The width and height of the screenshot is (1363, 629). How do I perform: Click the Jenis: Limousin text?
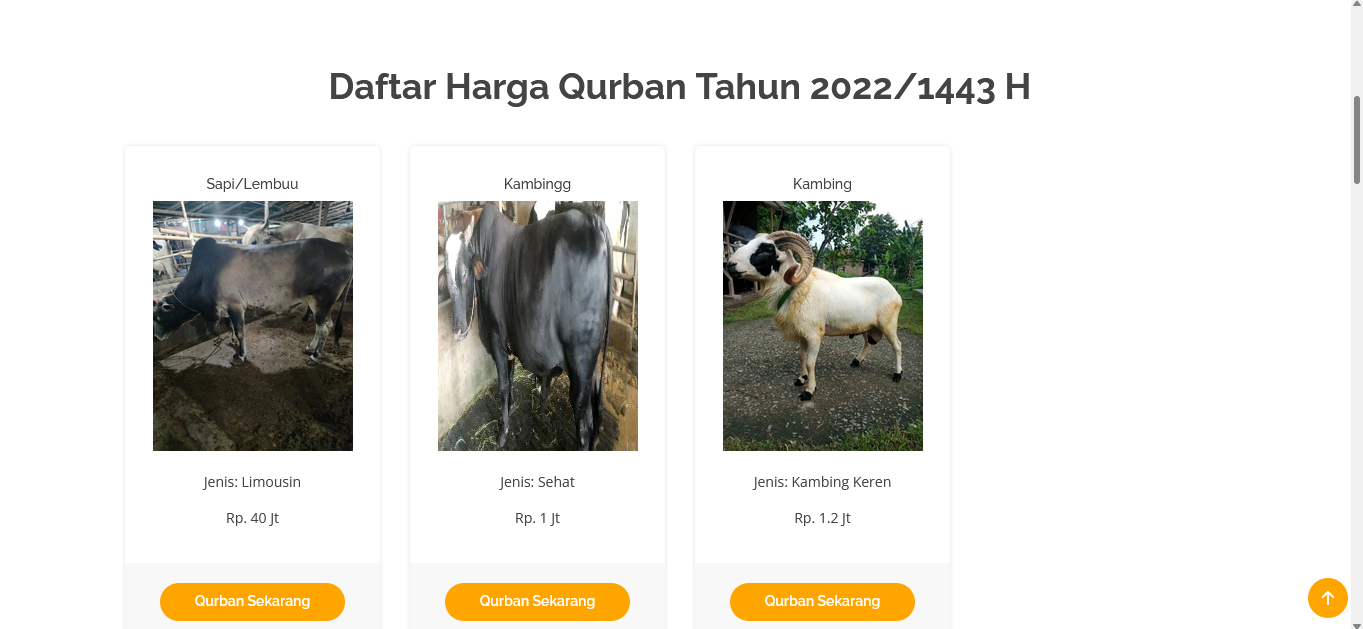pyautogui.click(x=252, y=482)
